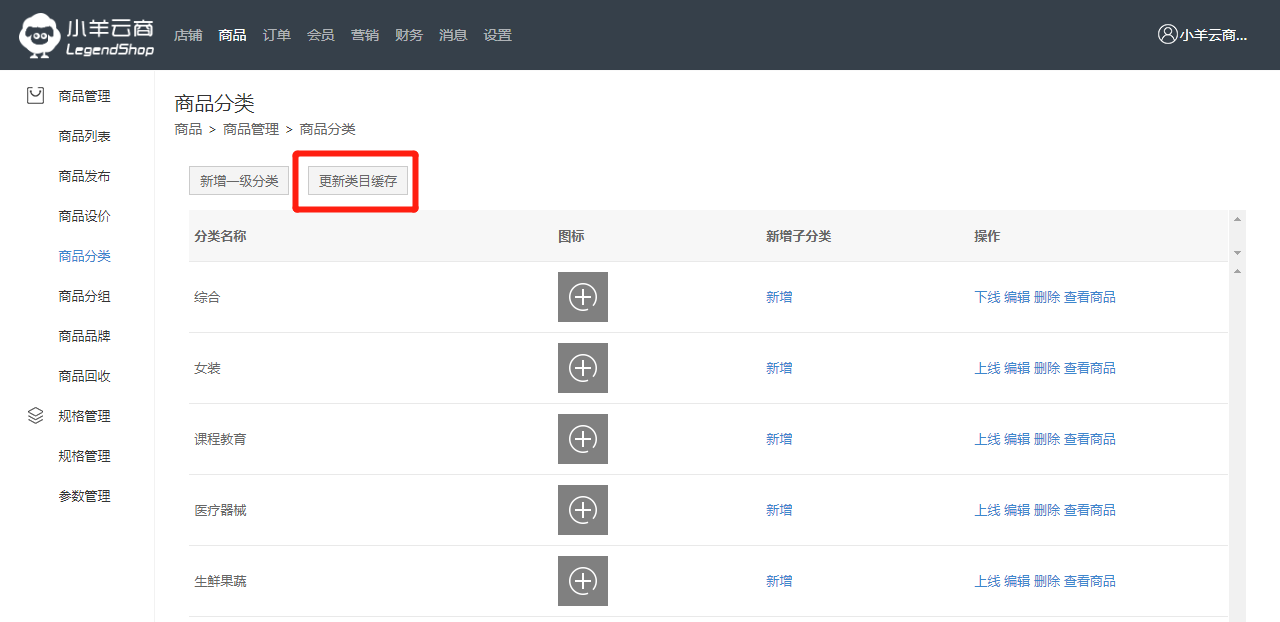The image size is (1280, 622).
Task: Bring 女装 category online with 上线
Action: click(x=987, y=368)
